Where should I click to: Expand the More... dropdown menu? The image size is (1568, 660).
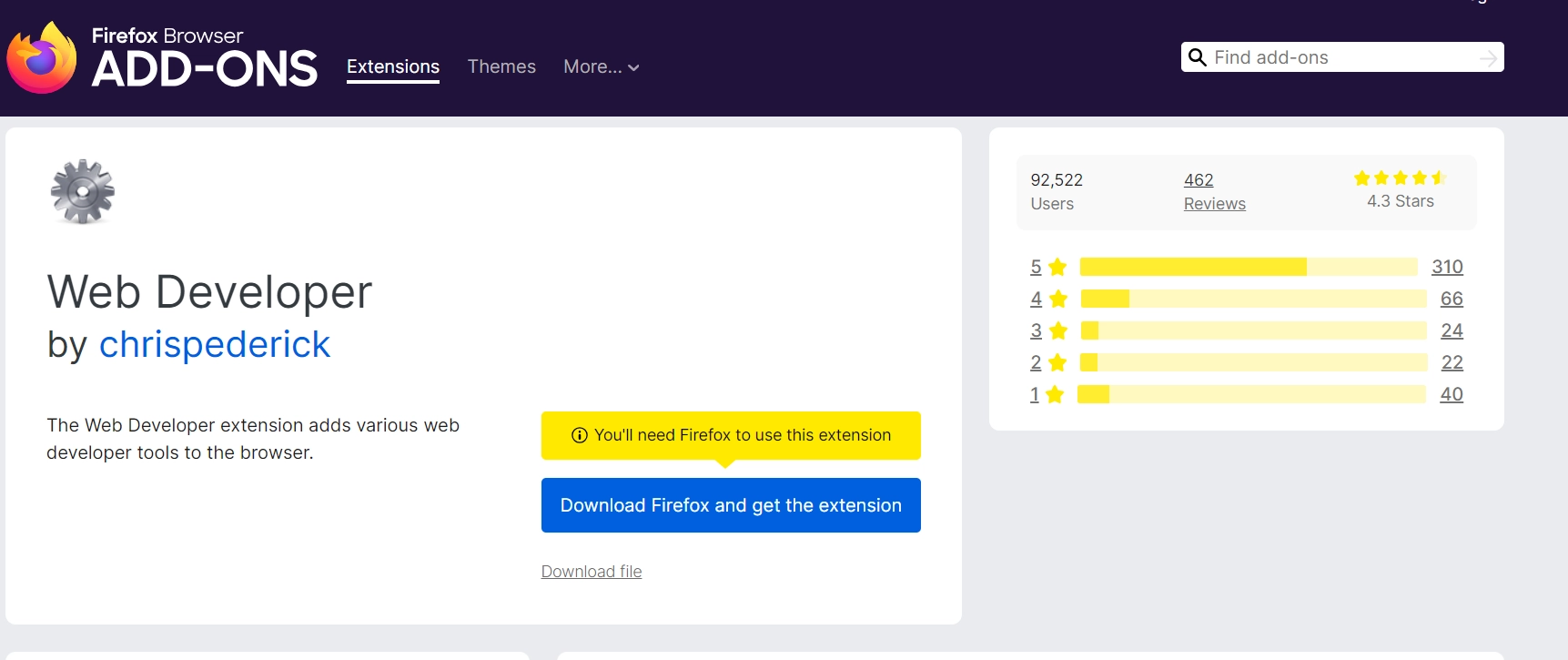(x=602, y=66)
